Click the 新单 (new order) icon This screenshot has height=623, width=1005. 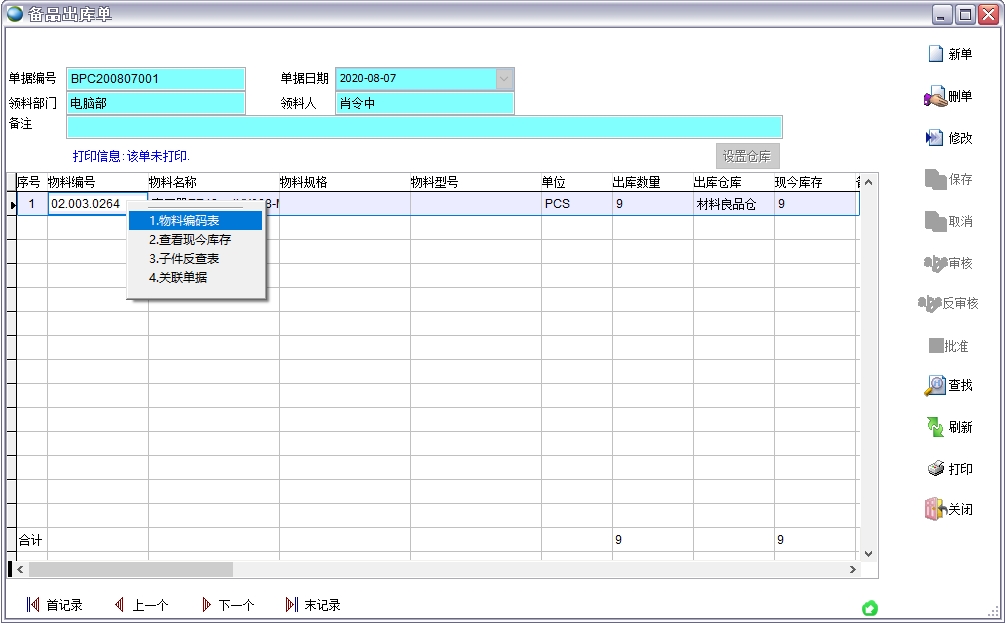pyautogui.click(x=936, y=54)
